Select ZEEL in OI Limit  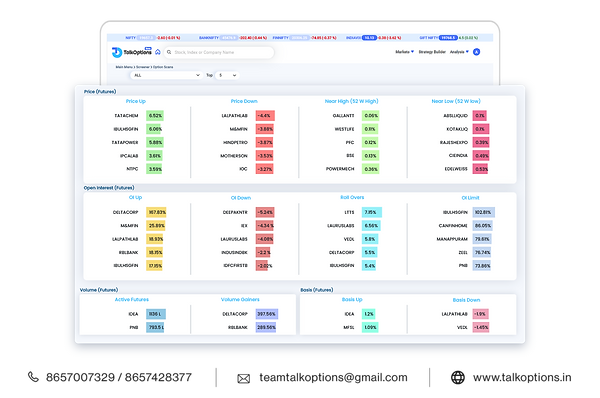[463, 253]
